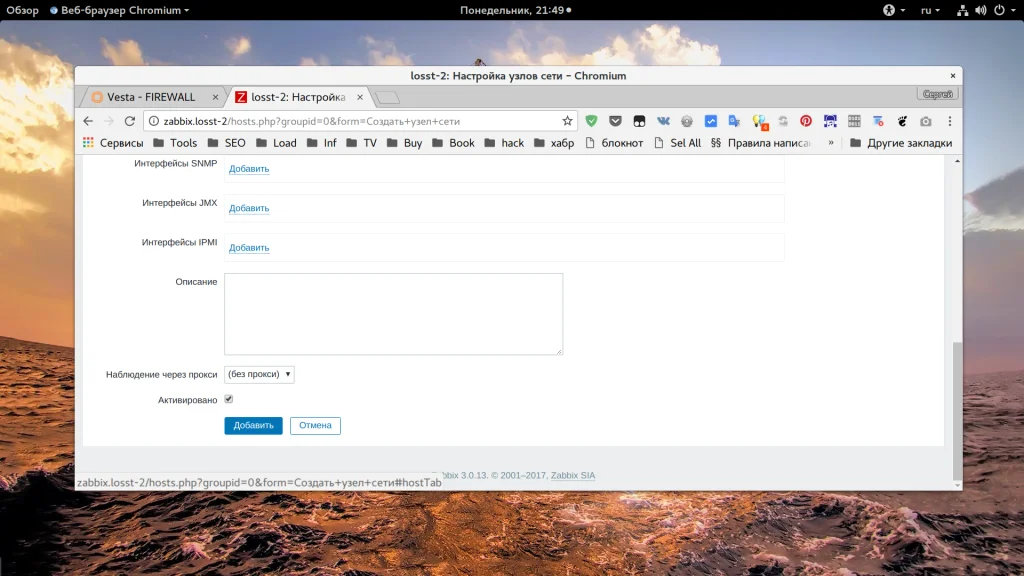Viewport: 1024px width, 576px height.
Task: Click Добавить link for SNMP interfaces
Action: [x=249, y=169]
